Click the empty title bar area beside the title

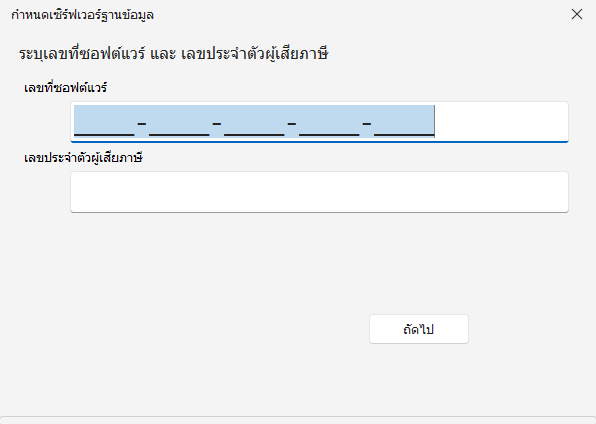[361, 14]
